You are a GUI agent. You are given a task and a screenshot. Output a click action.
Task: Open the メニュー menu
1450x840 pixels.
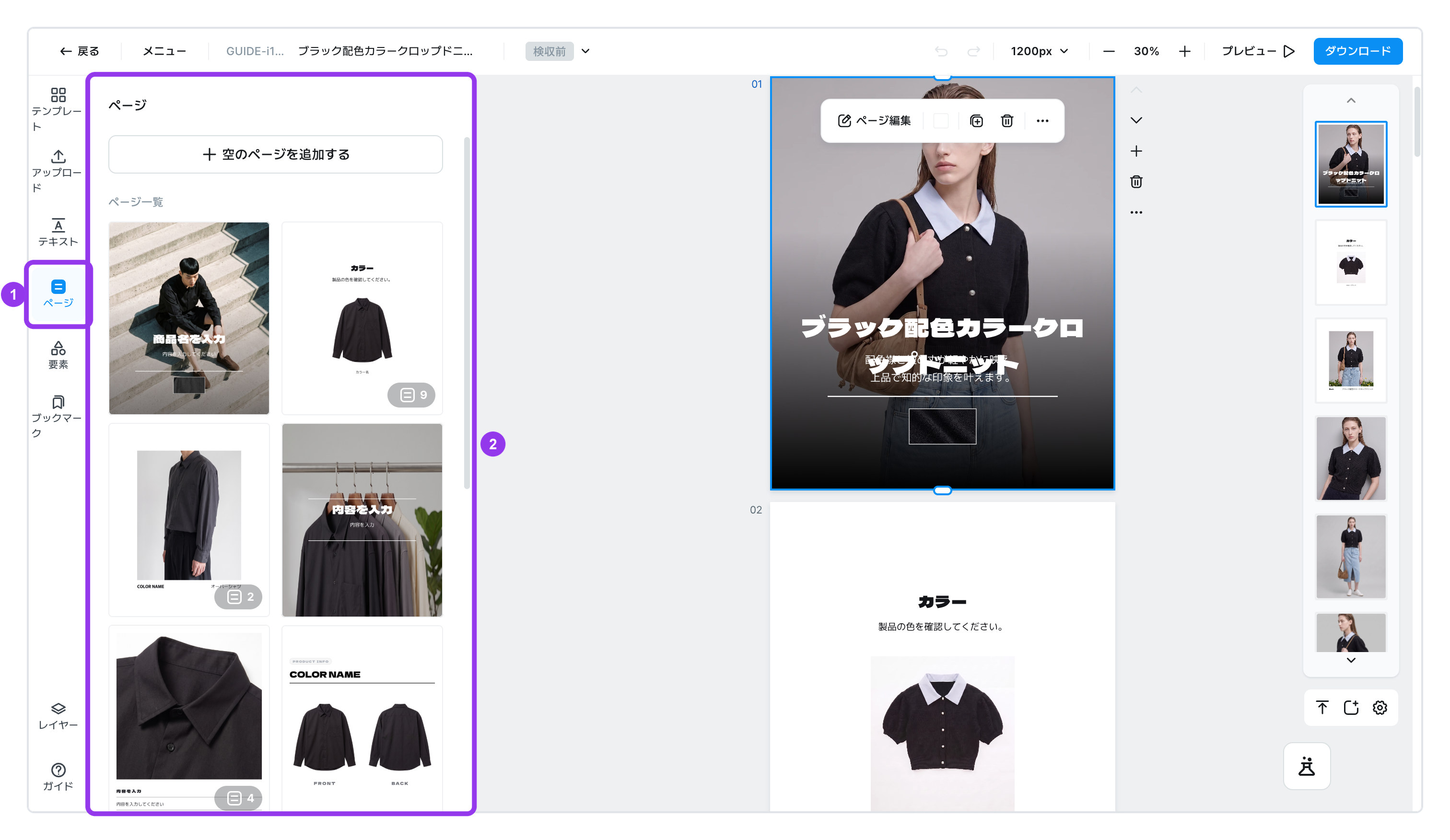pyautogui.click(x=164, y=51)
